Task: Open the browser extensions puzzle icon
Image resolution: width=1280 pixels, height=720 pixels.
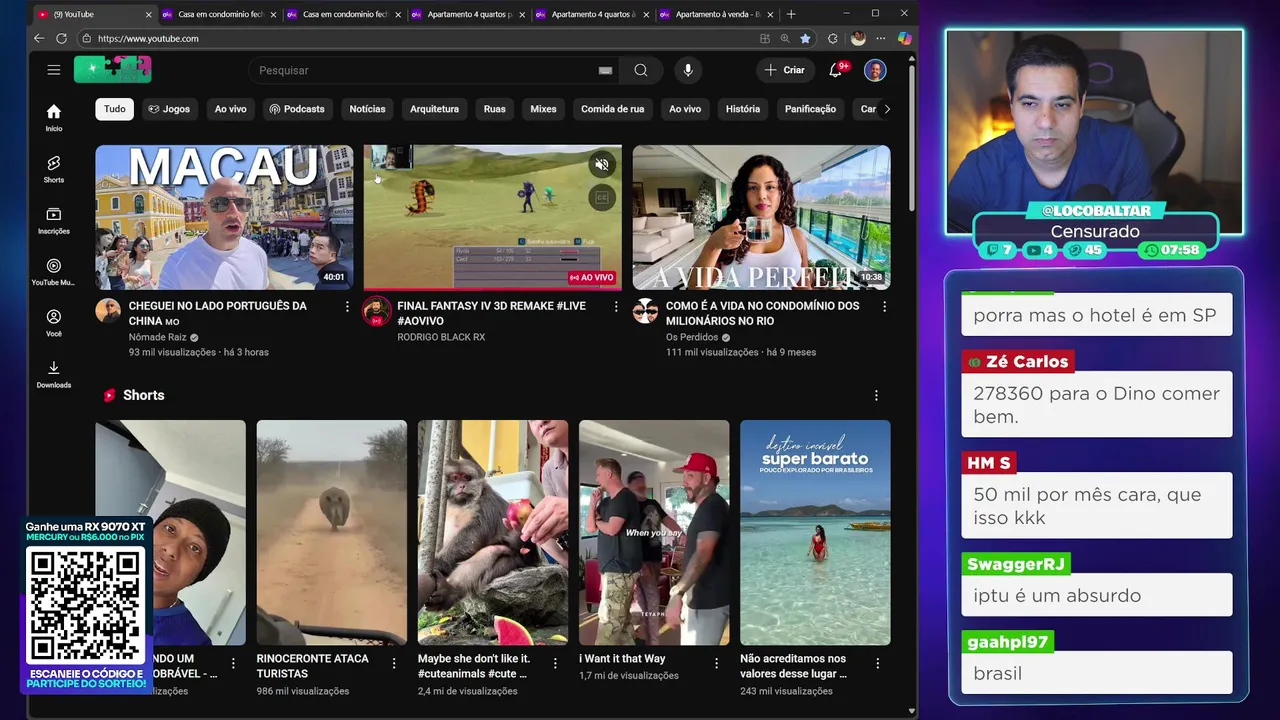Action: coord(832,38)
